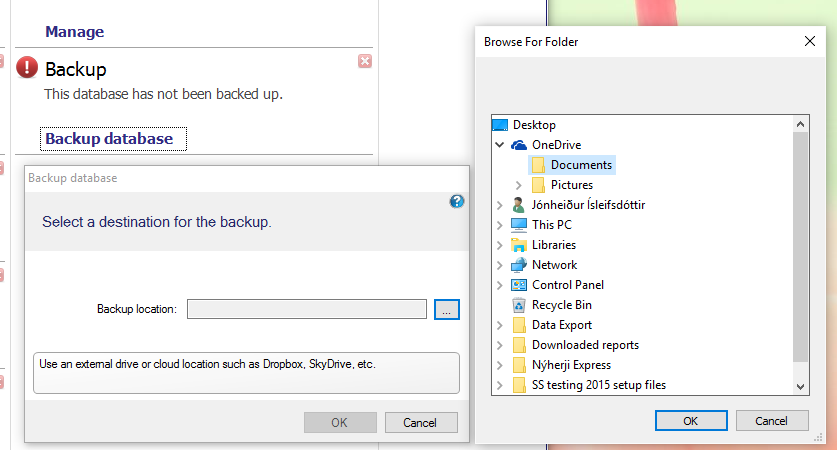The image size is (837, 450).
Task: Expand the Pictures folder node
Action: [x=518, y=185]
